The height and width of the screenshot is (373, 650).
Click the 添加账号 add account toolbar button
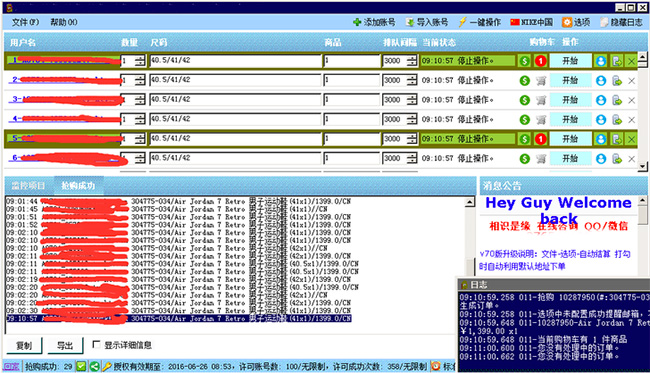tap(374, 22)
